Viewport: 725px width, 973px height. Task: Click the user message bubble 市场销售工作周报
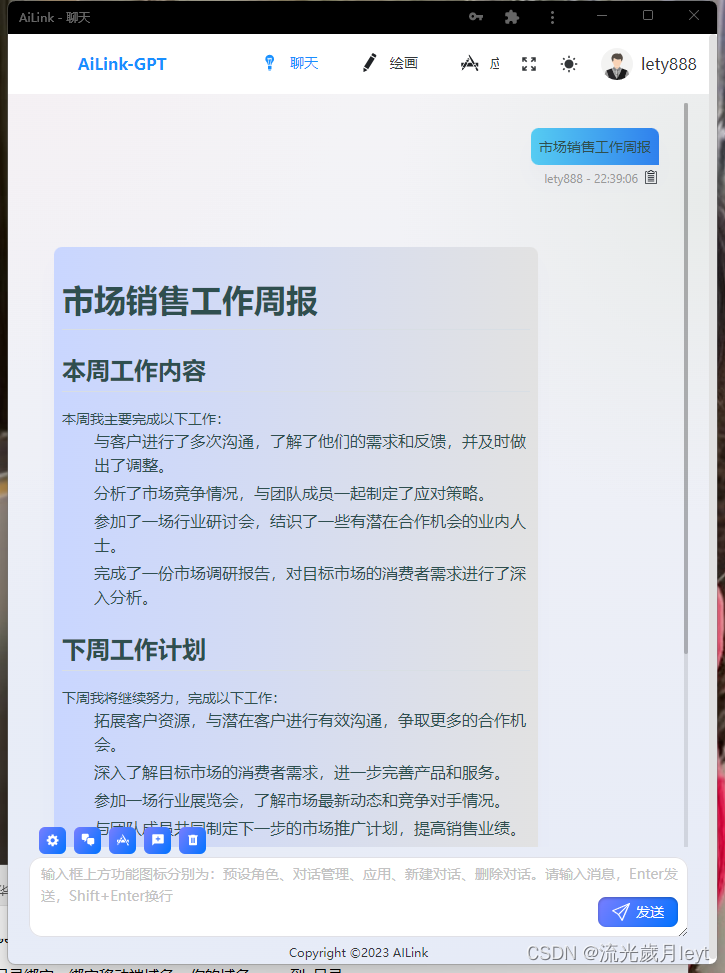595,146
